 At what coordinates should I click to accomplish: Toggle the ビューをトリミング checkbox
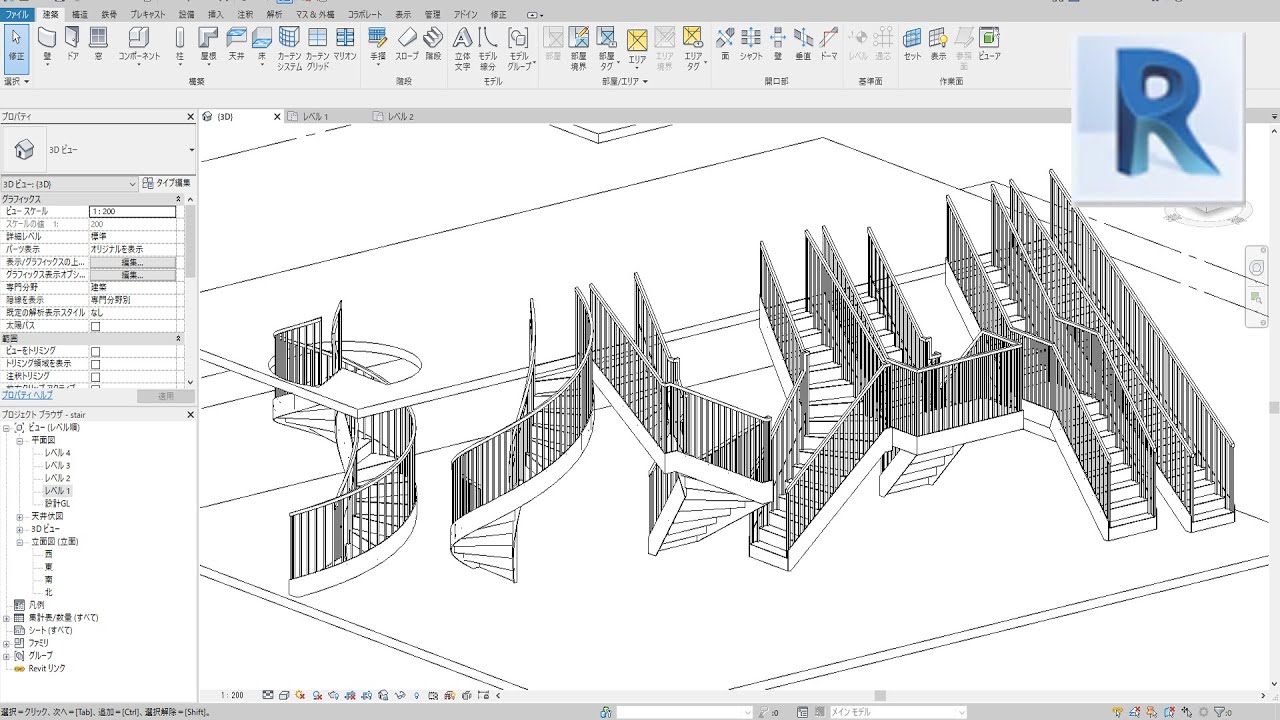click(x=96, y=351)
